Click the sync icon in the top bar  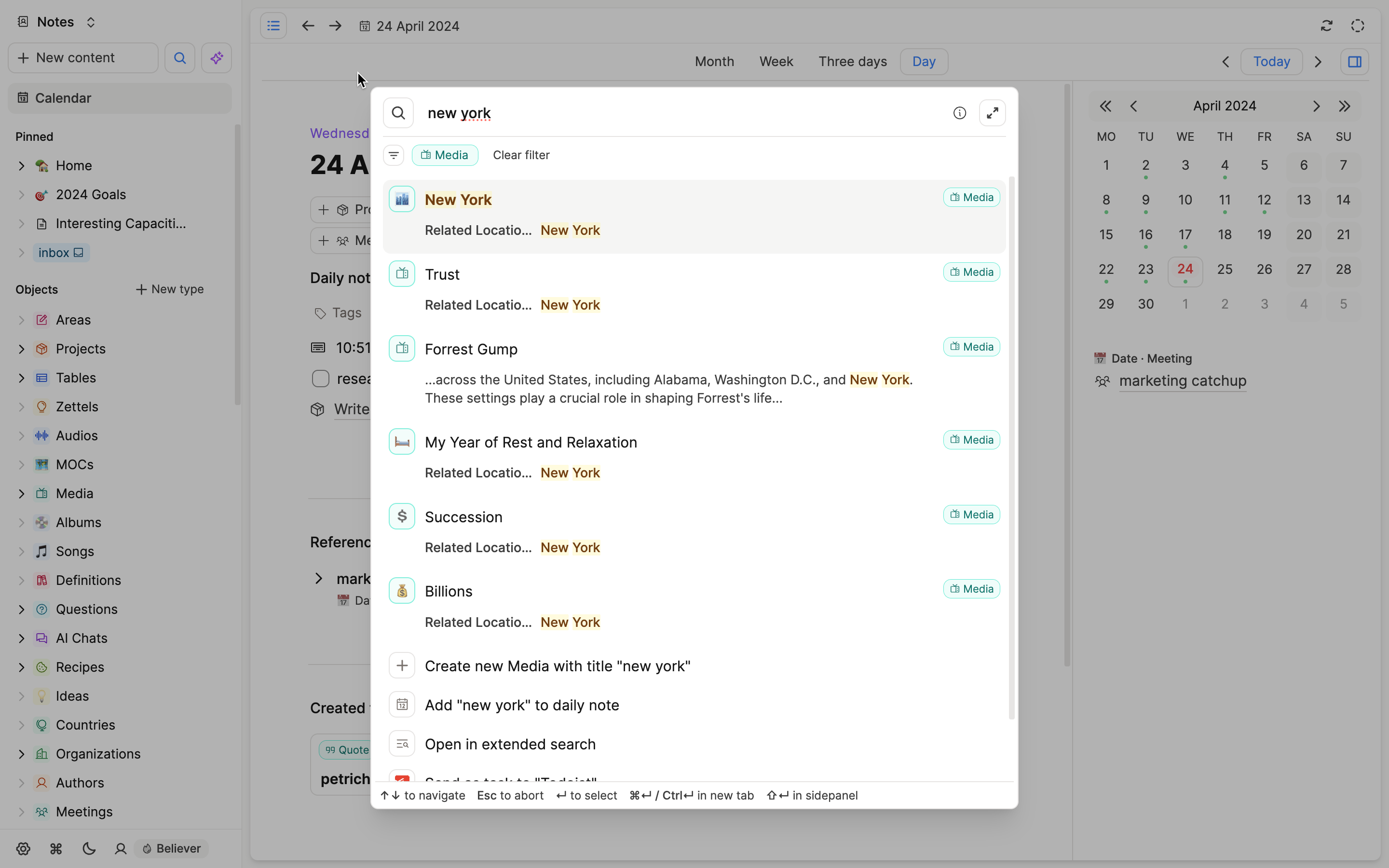click(1326, 26)
